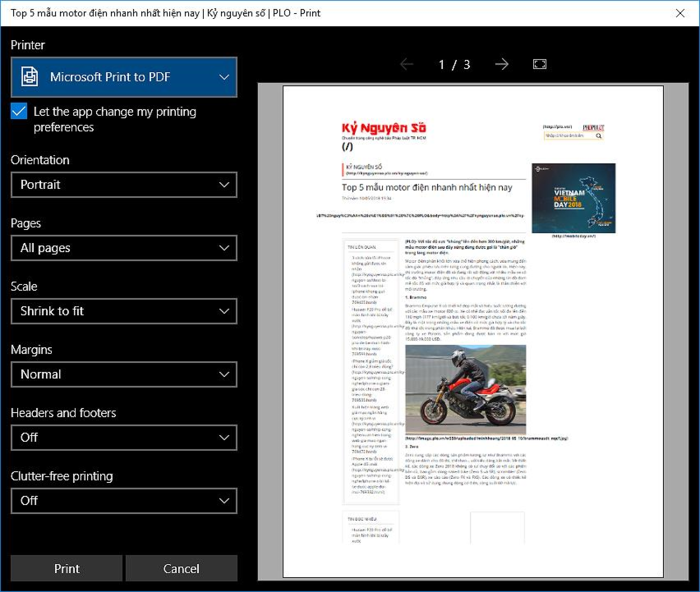Open the Clutter-free printing dropdown
Screen dimensions: 700x592
point(124,500)
